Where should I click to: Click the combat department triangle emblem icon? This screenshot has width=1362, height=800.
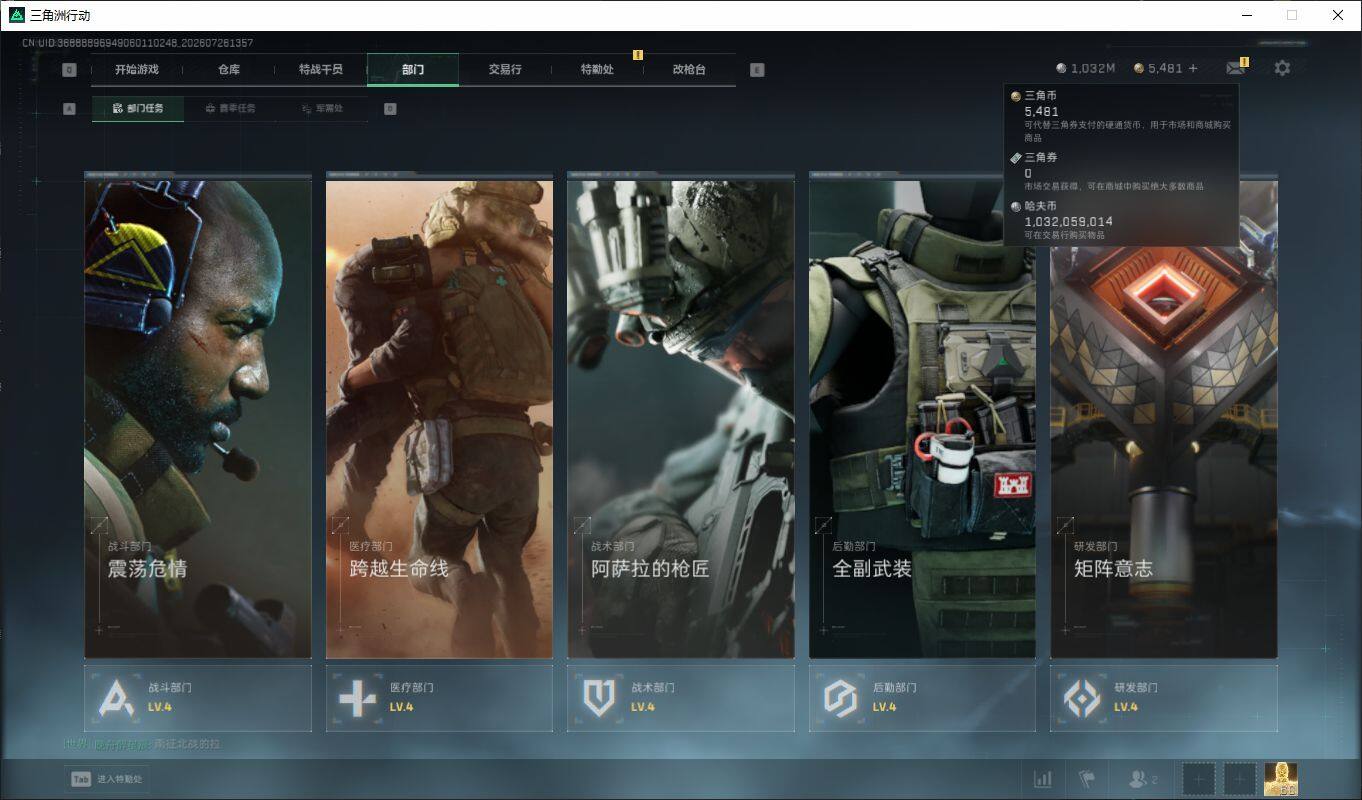[x=116, y=698]
